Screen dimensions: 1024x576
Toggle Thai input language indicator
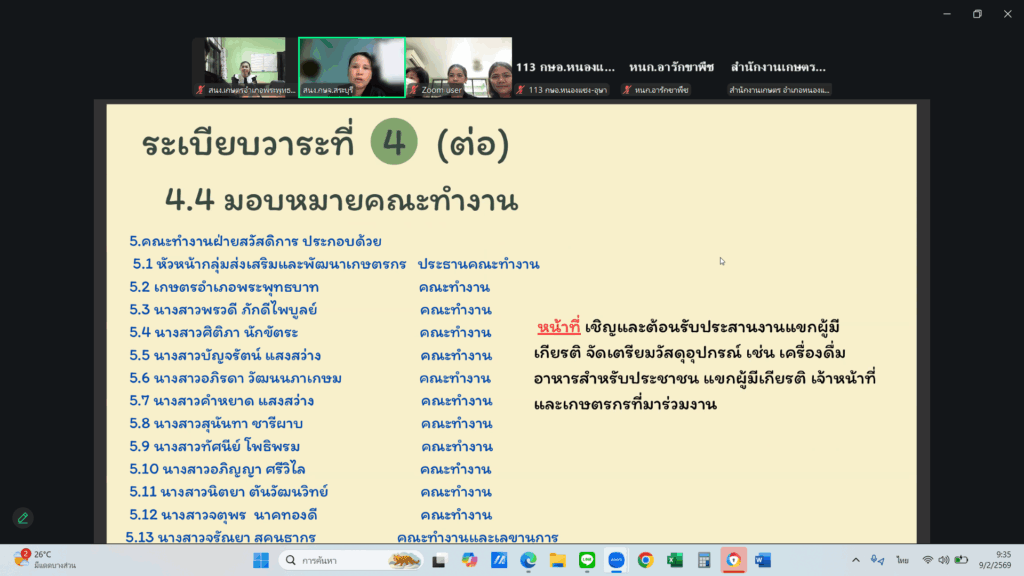(902, 560)
